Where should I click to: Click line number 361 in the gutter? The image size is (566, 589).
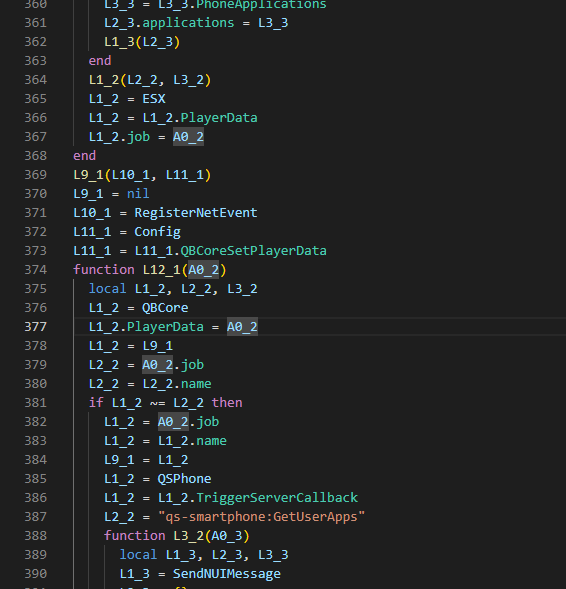[x=36, y=23]
